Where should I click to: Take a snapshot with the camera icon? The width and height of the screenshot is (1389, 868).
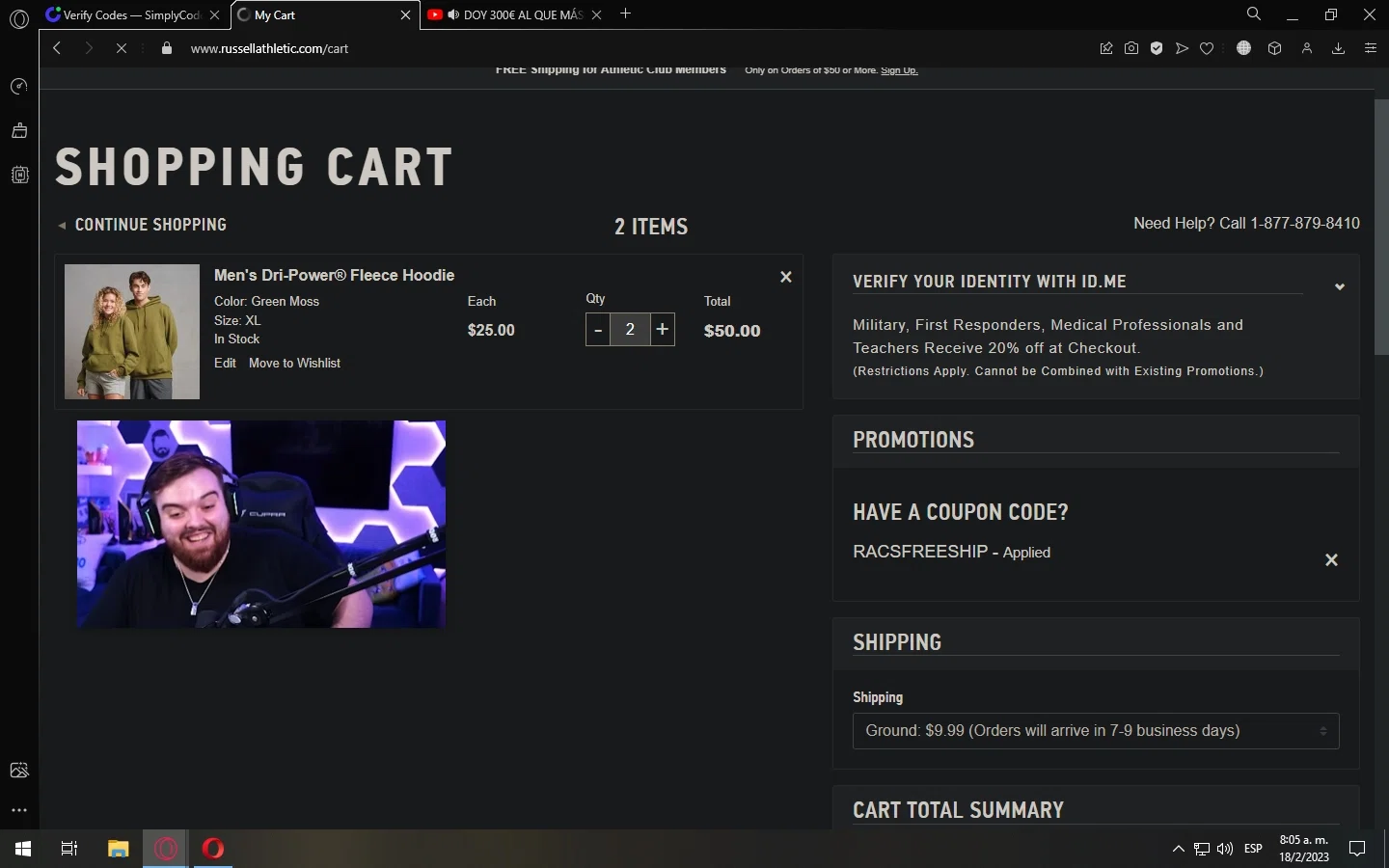pos(1131,48)
